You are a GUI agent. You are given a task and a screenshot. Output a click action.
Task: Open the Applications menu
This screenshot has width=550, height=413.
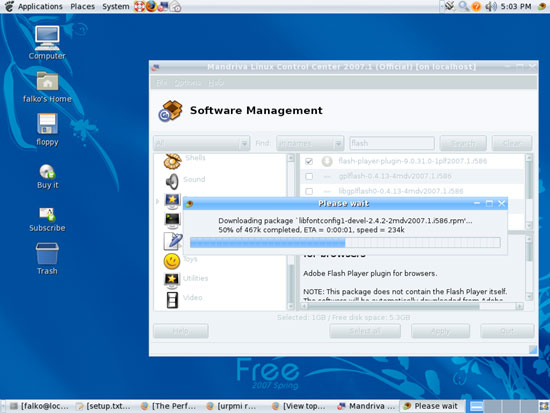(x=40, y=6)
